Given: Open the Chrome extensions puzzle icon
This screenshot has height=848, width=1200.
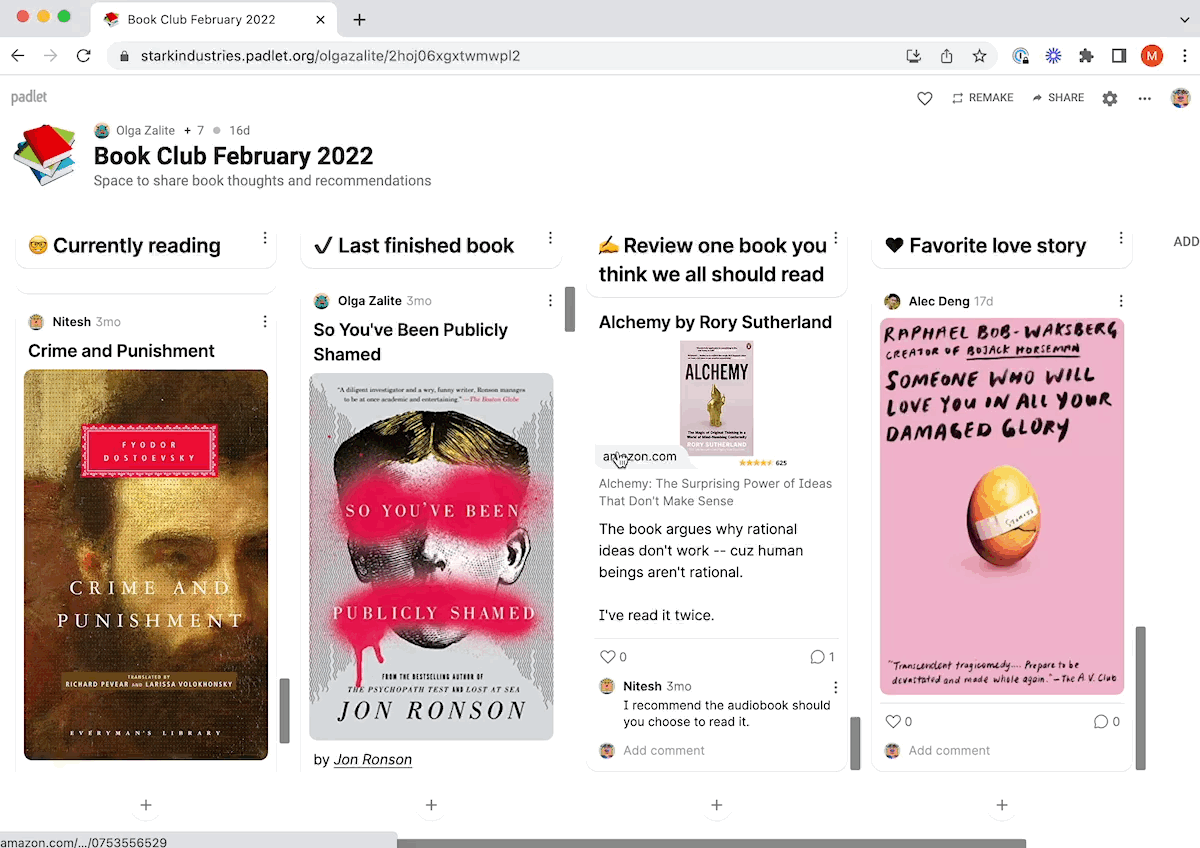Looking at the screenshot, I should tap(1086, 56).
